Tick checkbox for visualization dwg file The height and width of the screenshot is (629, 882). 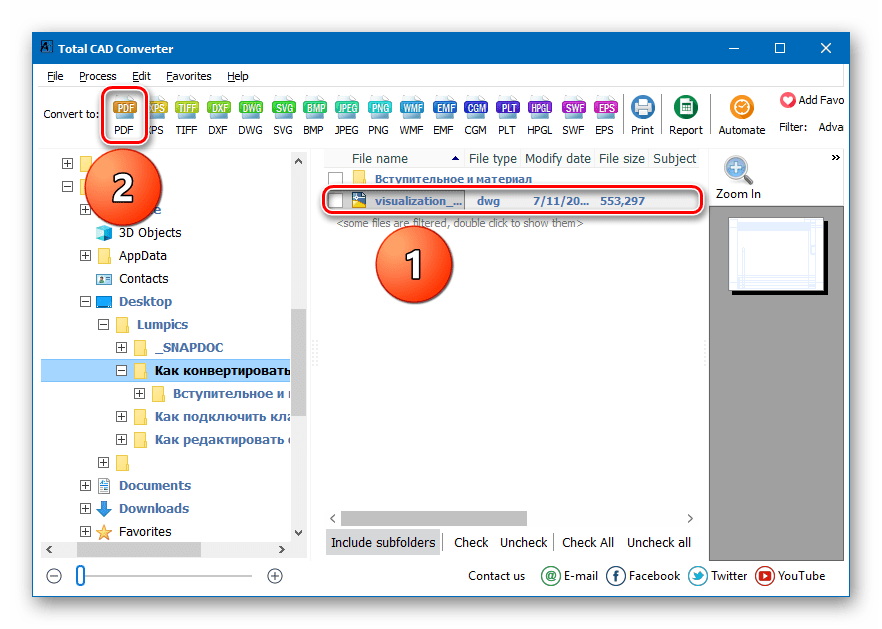(x=336, y=201)
